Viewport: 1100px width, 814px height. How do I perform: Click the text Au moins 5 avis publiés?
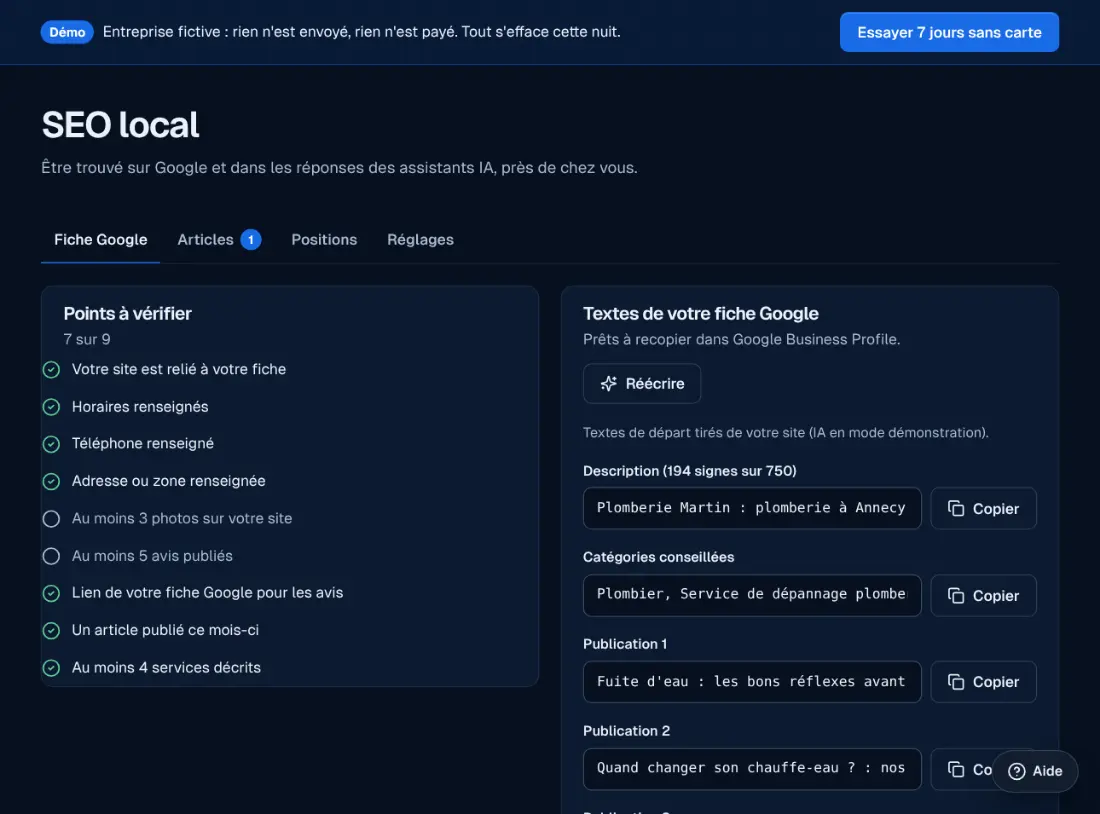tap(152, 556)
